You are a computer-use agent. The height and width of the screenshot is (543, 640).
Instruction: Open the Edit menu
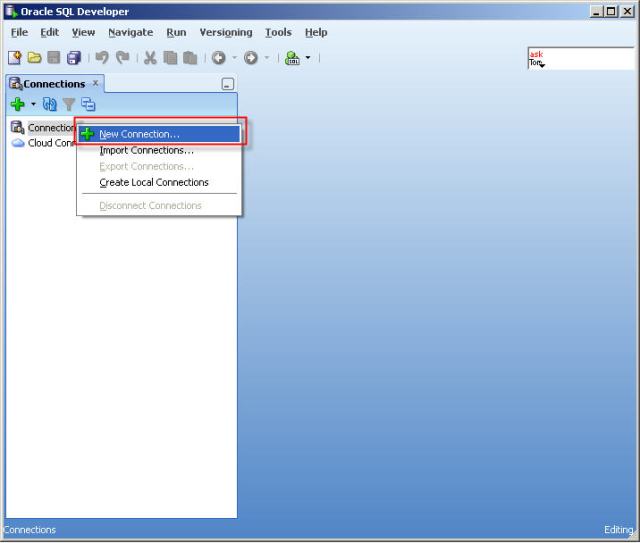[49, 32]
